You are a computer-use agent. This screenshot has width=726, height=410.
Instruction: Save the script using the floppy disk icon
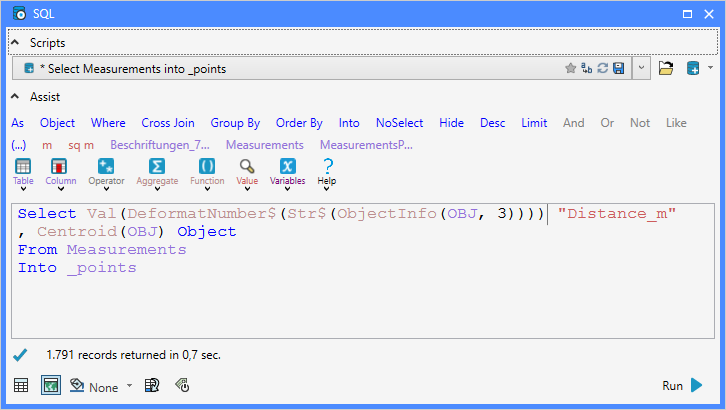pos(619,68)
